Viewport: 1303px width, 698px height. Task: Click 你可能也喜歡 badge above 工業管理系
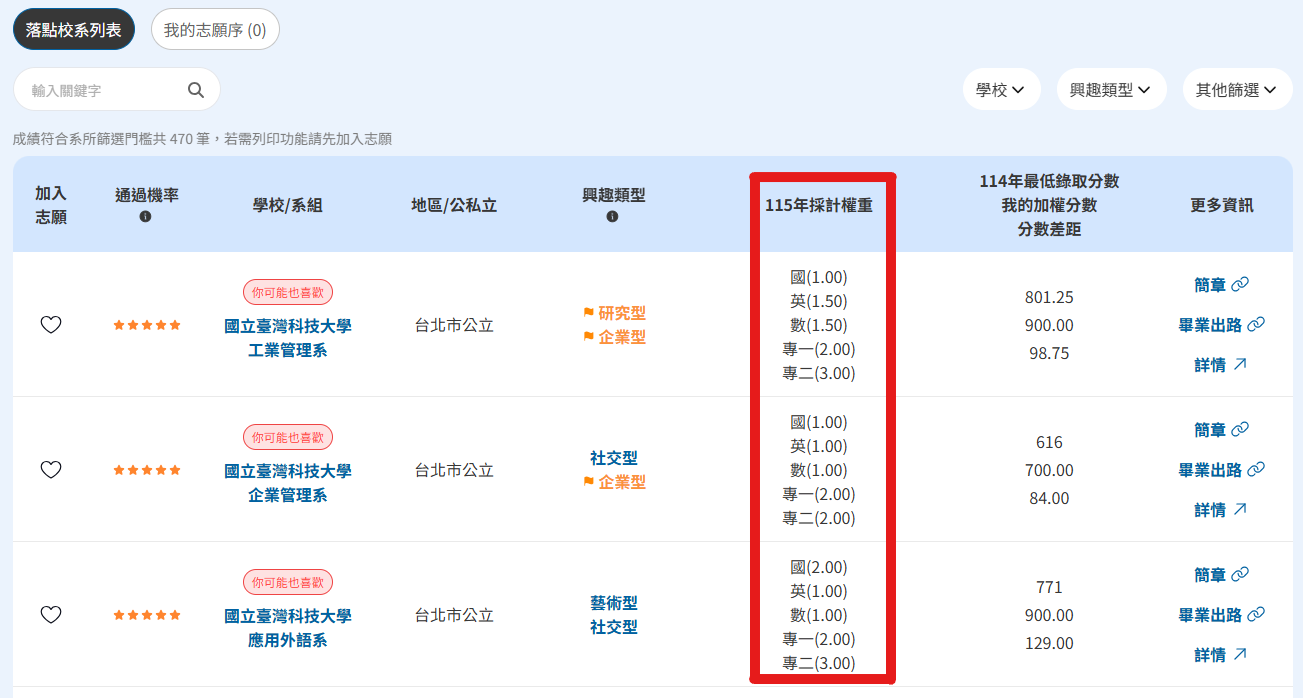point(288,292)
